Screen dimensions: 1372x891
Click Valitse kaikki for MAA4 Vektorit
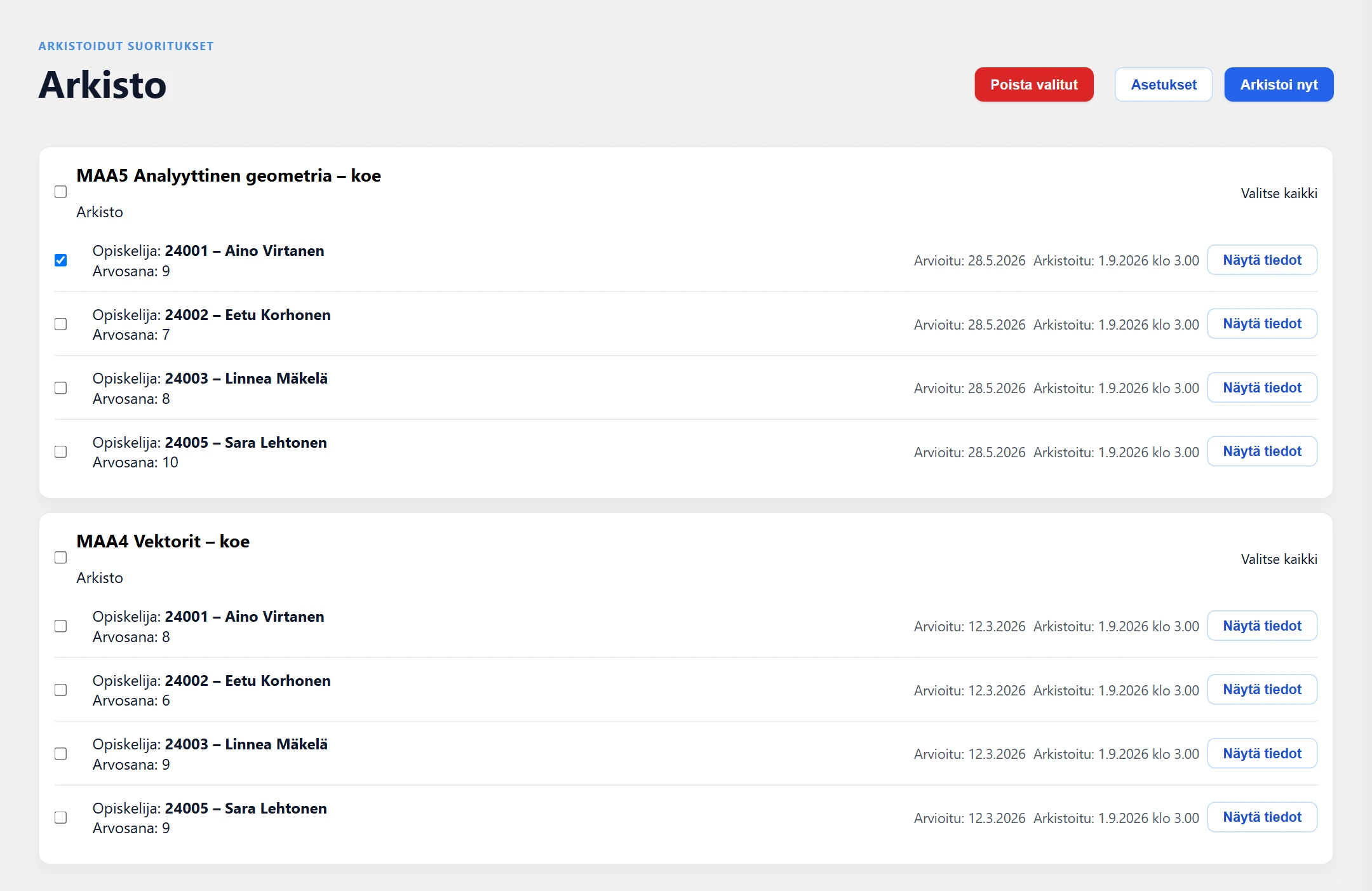point(1279,559)
